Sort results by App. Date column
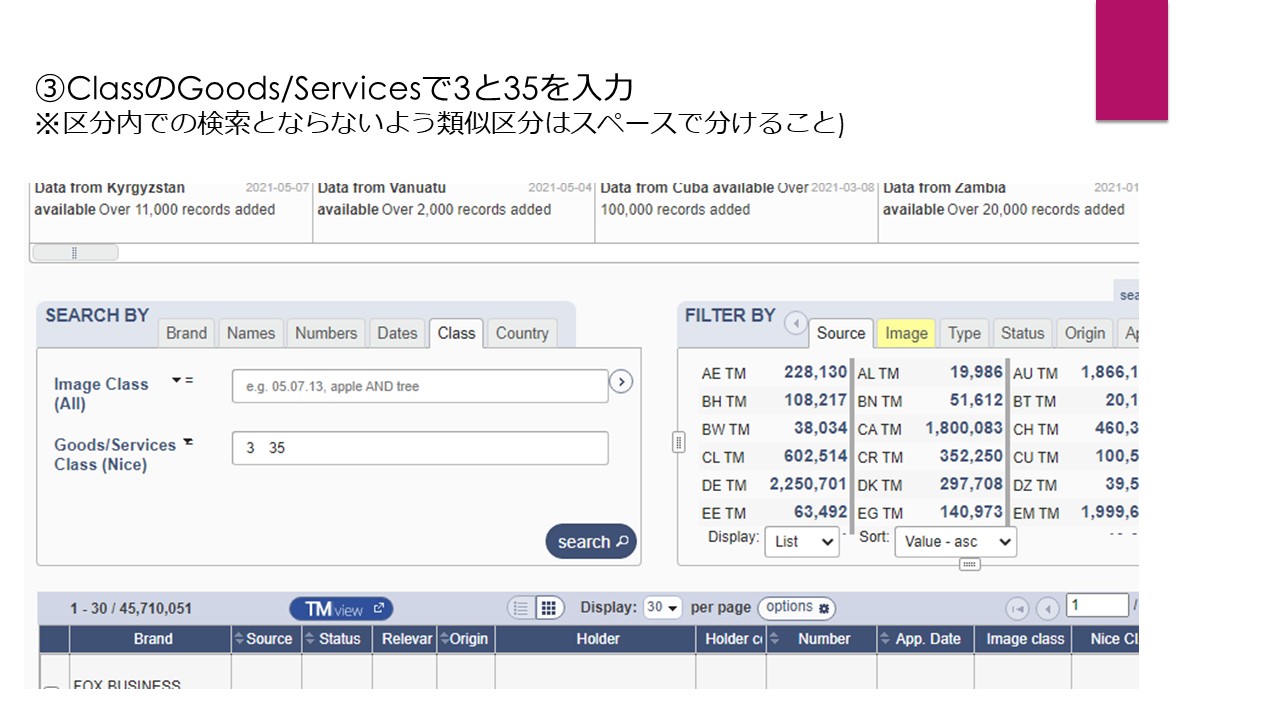The height and width of the screenshot is (720, 1280). pyautogui.click(x=926, y=639)
